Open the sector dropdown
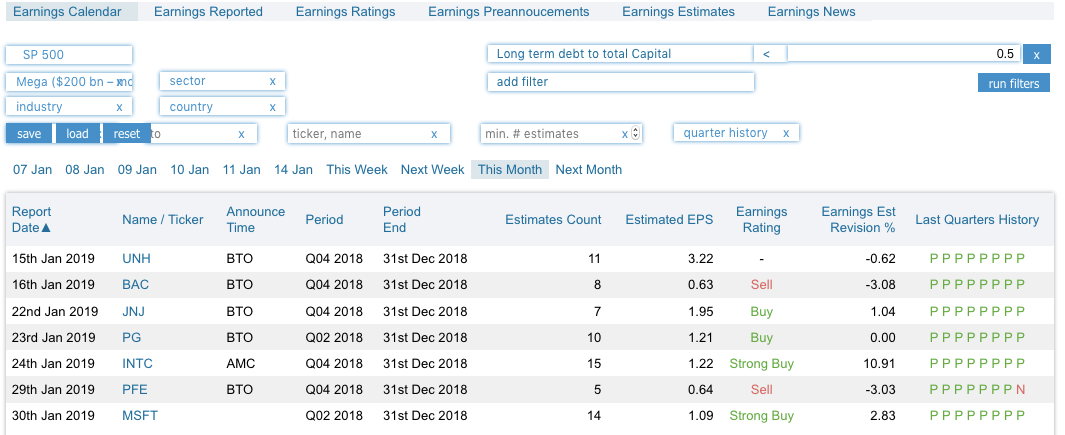 (x=222, y=81)
